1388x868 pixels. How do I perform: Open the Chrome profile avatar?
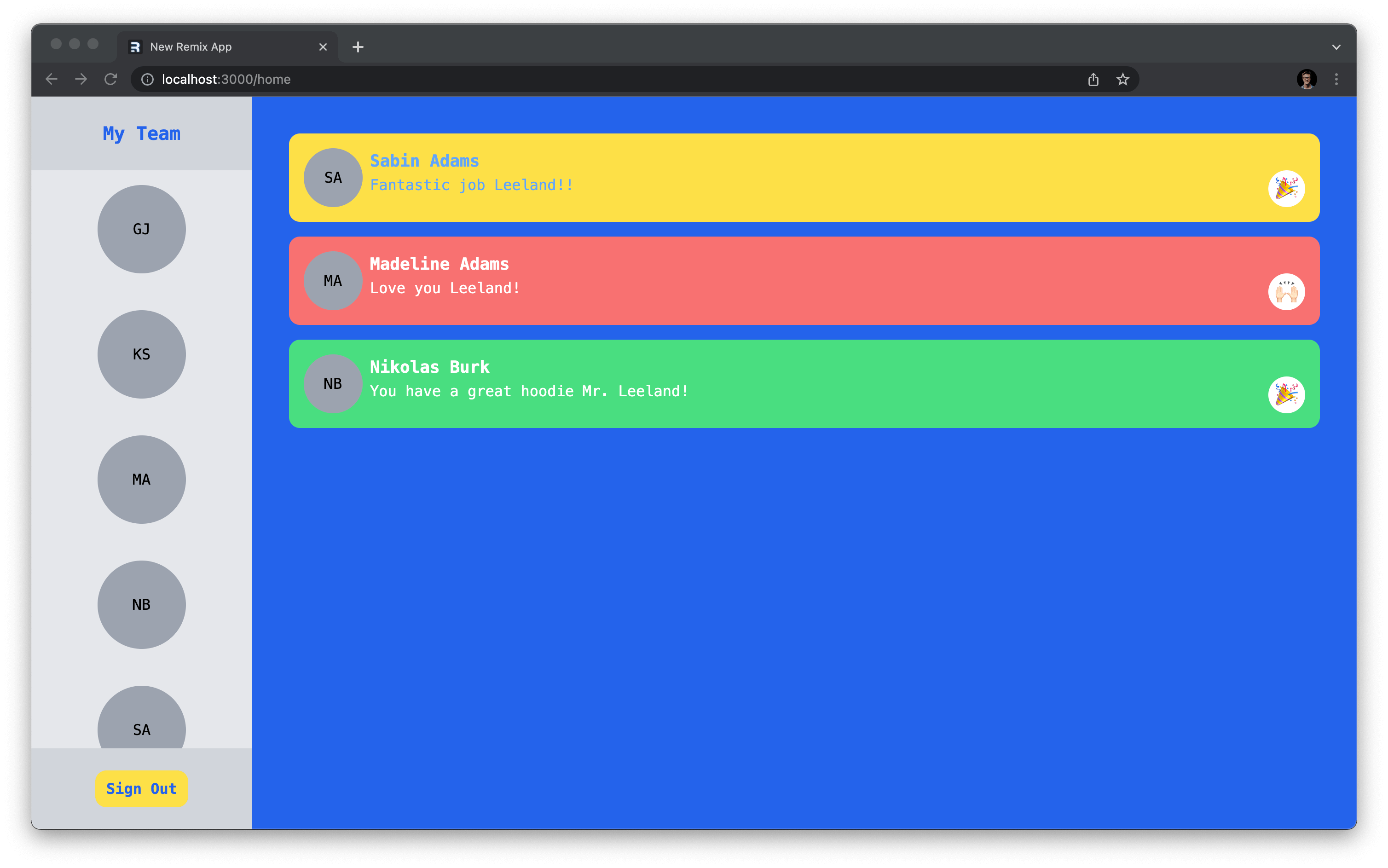tap(1307, 79)
